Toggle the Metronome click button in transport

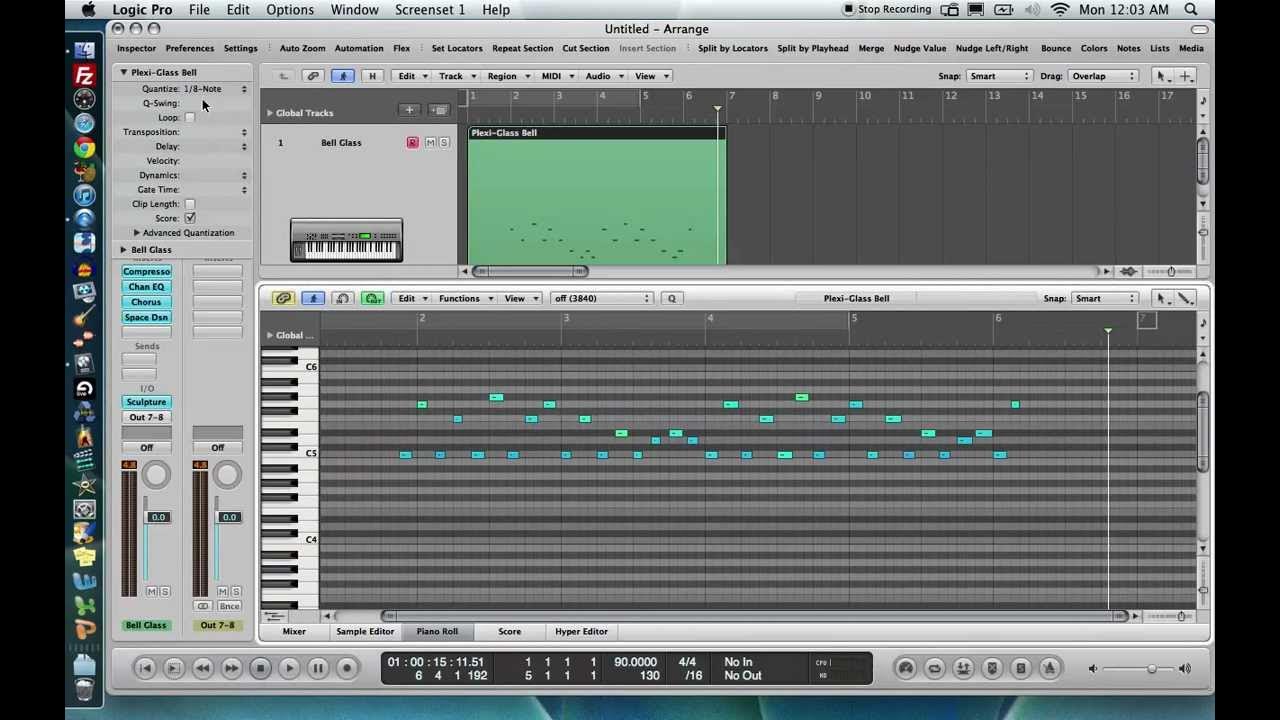1050,668
